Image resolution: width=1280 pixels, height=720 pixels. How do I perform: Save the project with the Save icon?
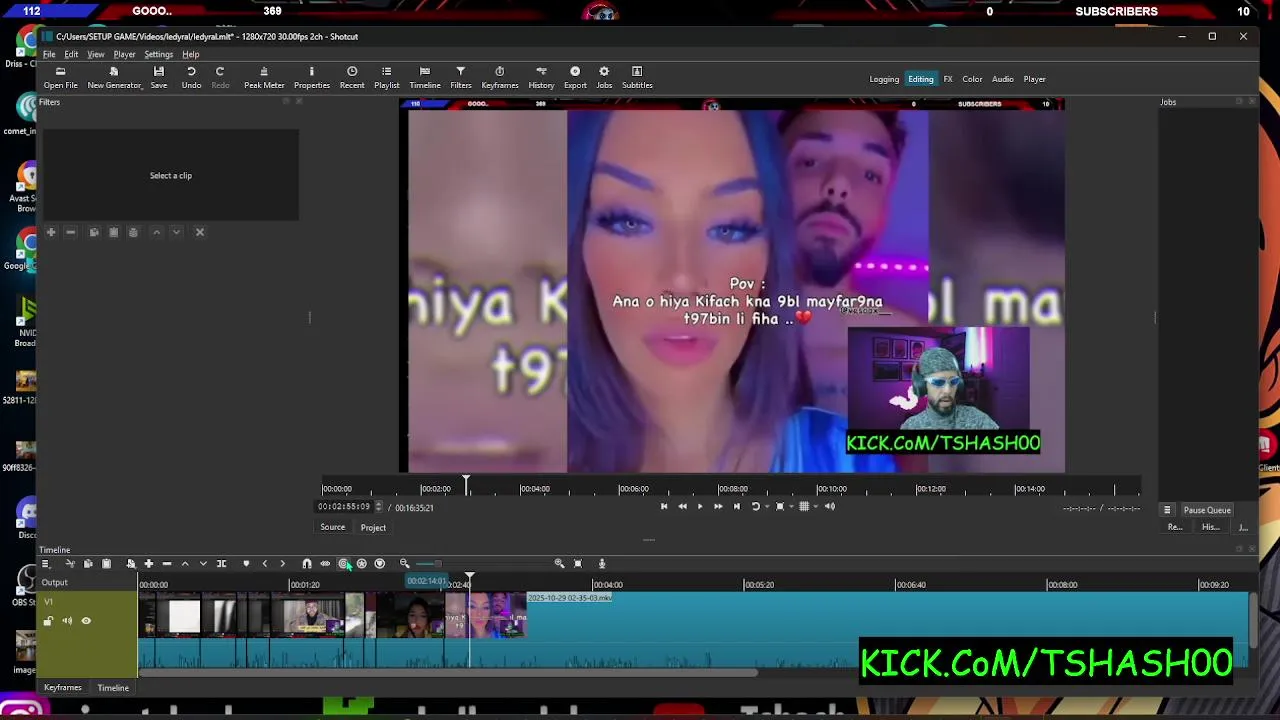(158, 77)
